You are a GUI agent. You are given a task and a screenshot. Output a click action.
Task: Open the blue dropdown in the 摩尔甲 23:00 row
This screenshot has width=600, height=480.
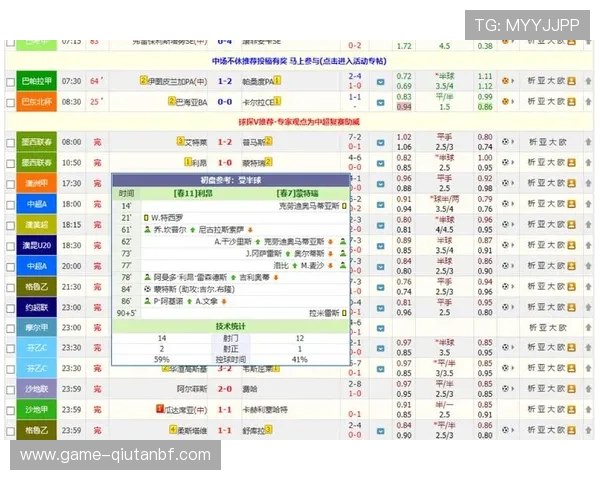pos(380,328)
